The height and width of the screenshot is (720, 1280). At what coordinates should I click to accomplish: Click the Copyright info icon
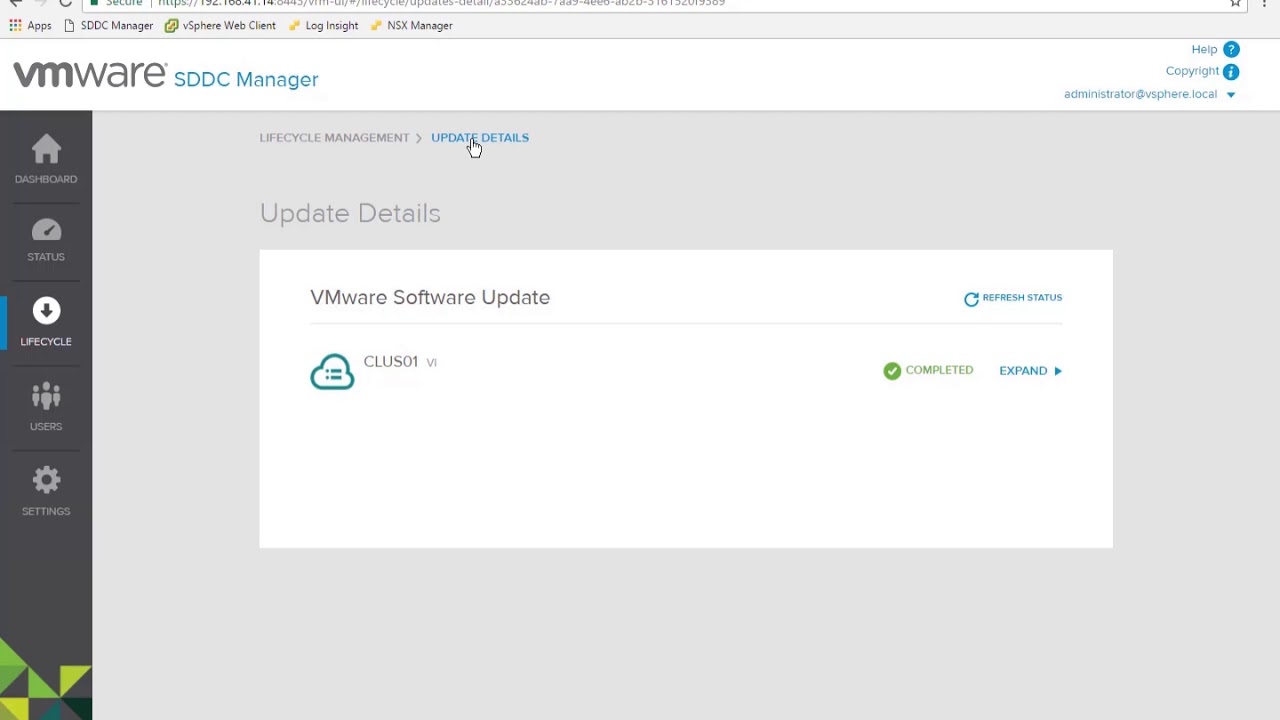(x=1230, y=71)
